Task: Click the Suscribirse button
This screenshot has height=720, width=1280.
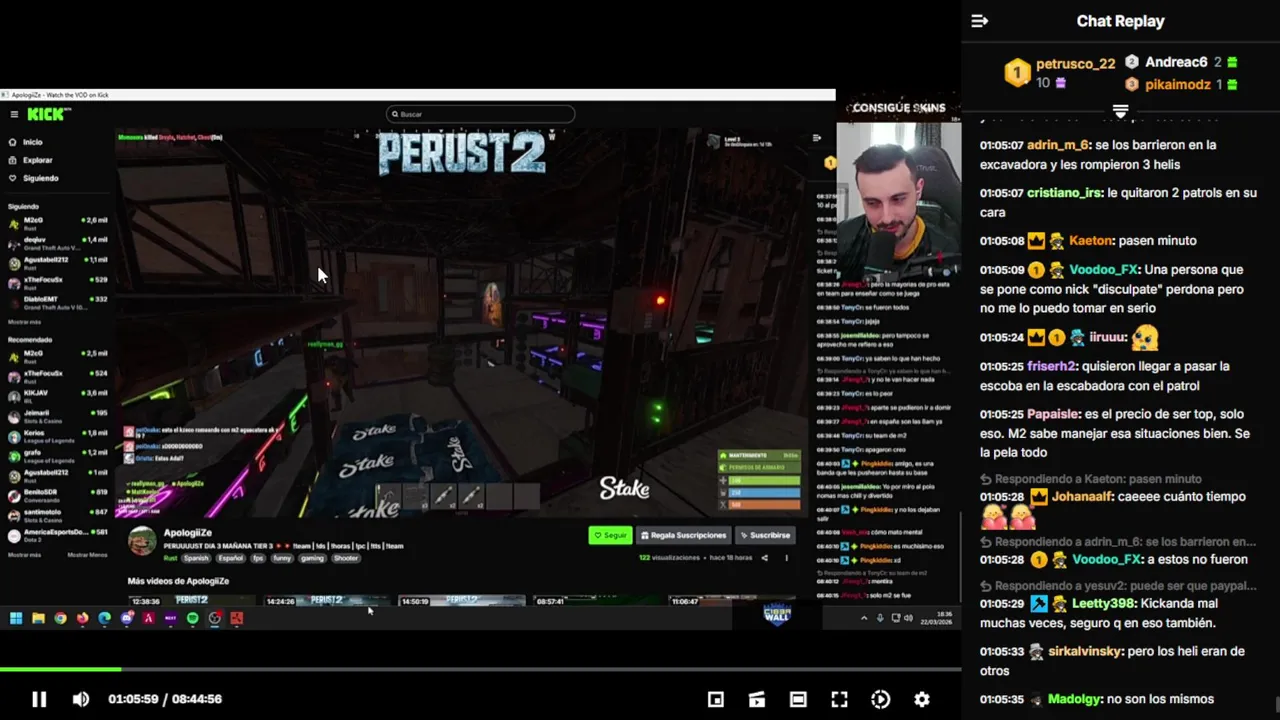Action: pos(765,535)
